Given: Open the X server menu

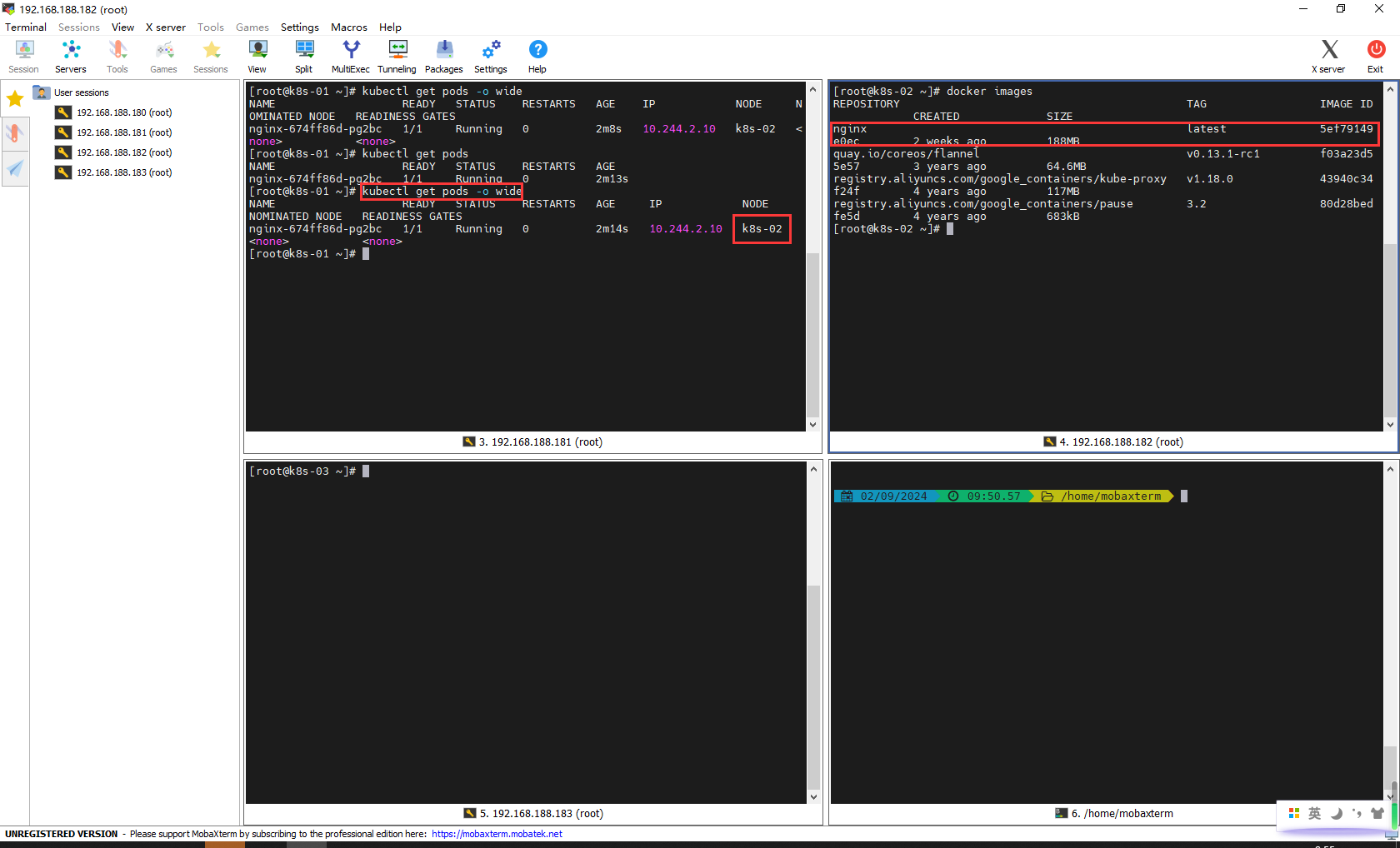Looking at the screenshot, I should point(166,27).
